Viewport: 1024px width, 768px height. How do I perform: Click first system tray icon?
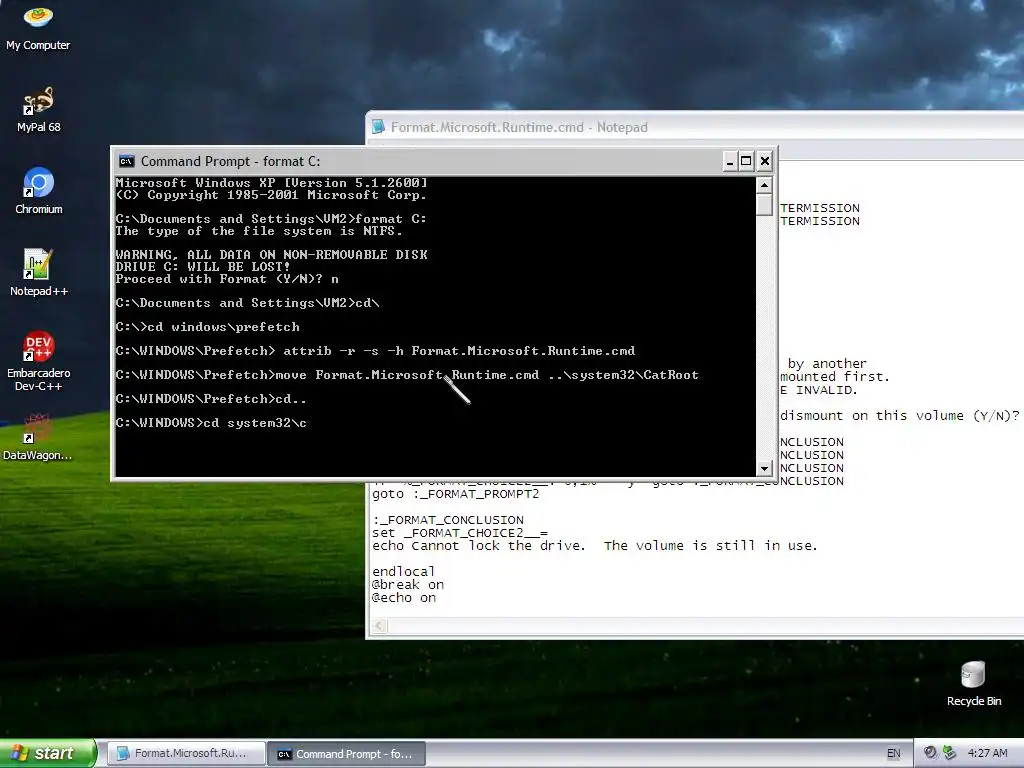[x=930, y=752]
